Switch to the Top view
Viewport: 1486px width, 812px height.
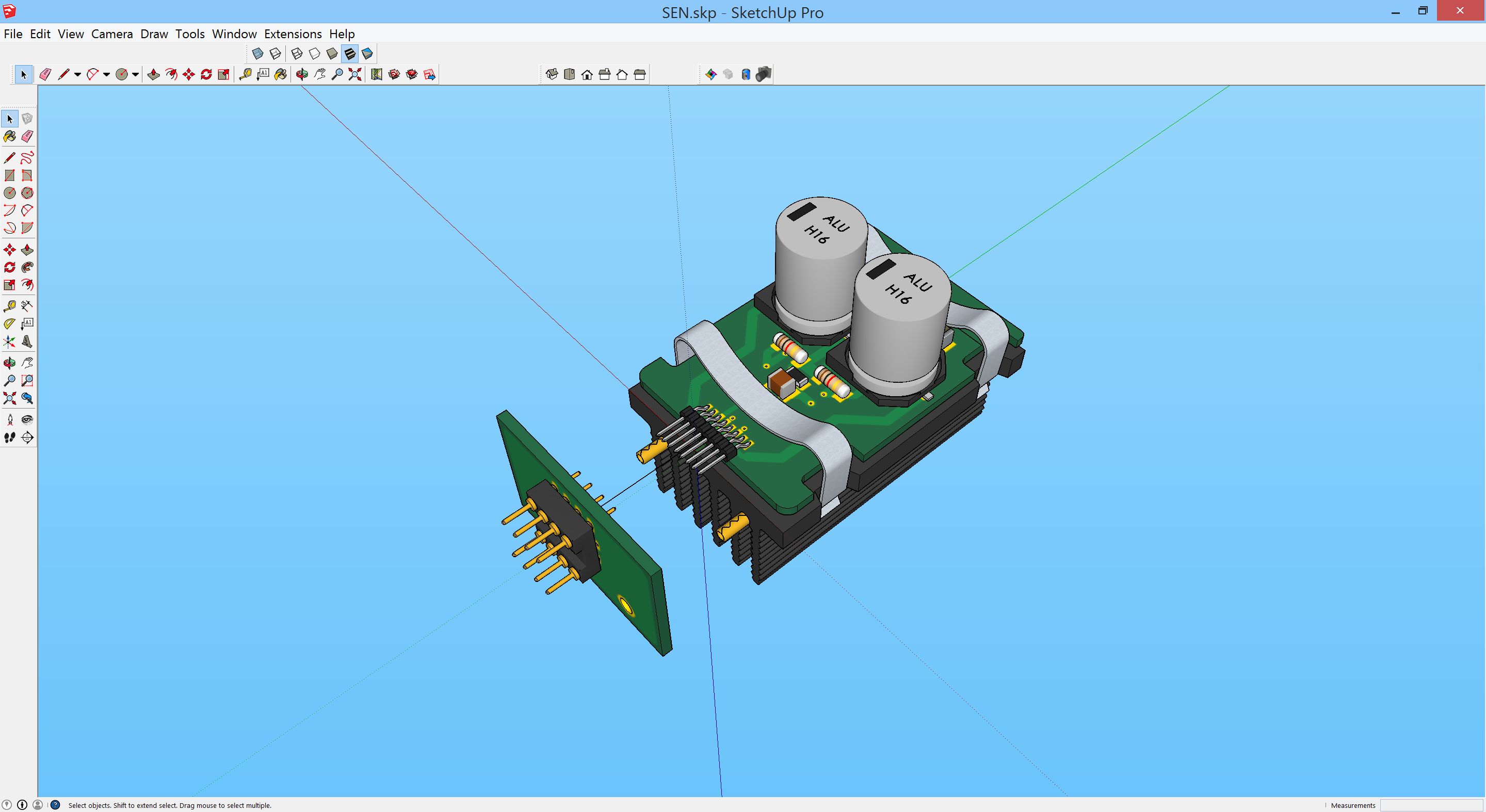[569, 74]
